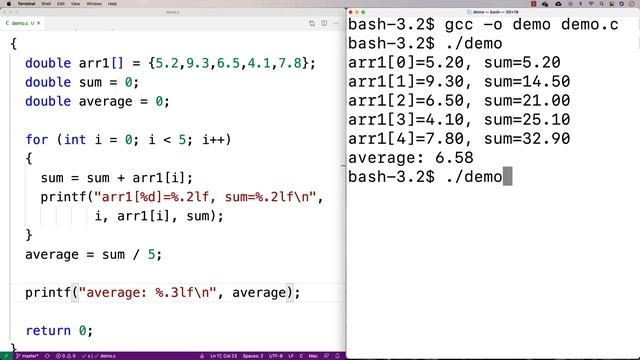Place cursor on return 0 line
640x360 pixels.
tap(59, 331)
